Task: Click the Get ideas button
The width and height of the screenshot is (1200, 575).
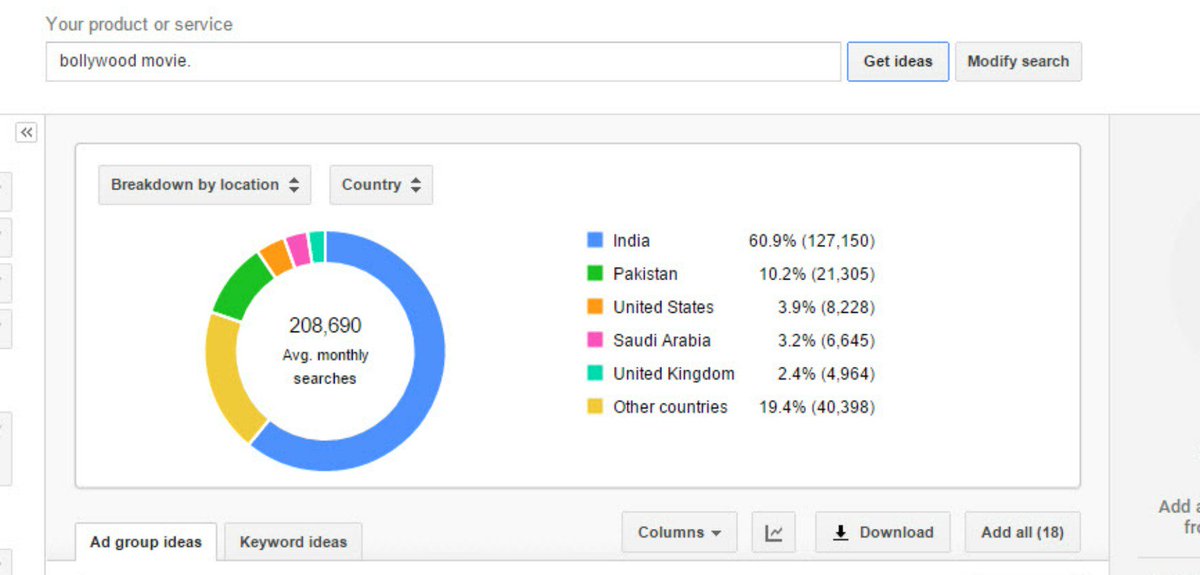Action: pyautogui.click(x=898, y=61)
